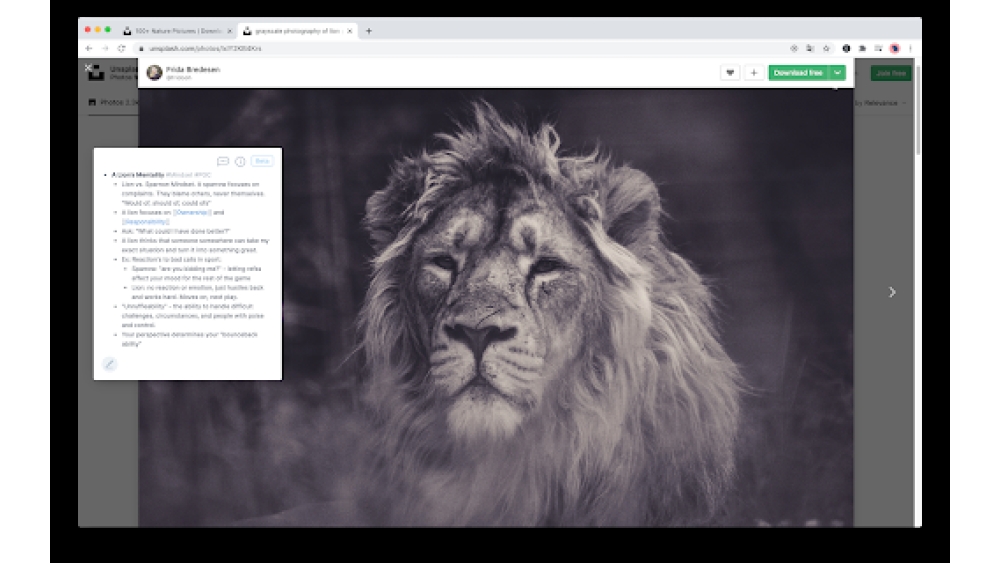Close the photo overlay with X
The height and width of the screenshot is (563, 1000).
89,68
